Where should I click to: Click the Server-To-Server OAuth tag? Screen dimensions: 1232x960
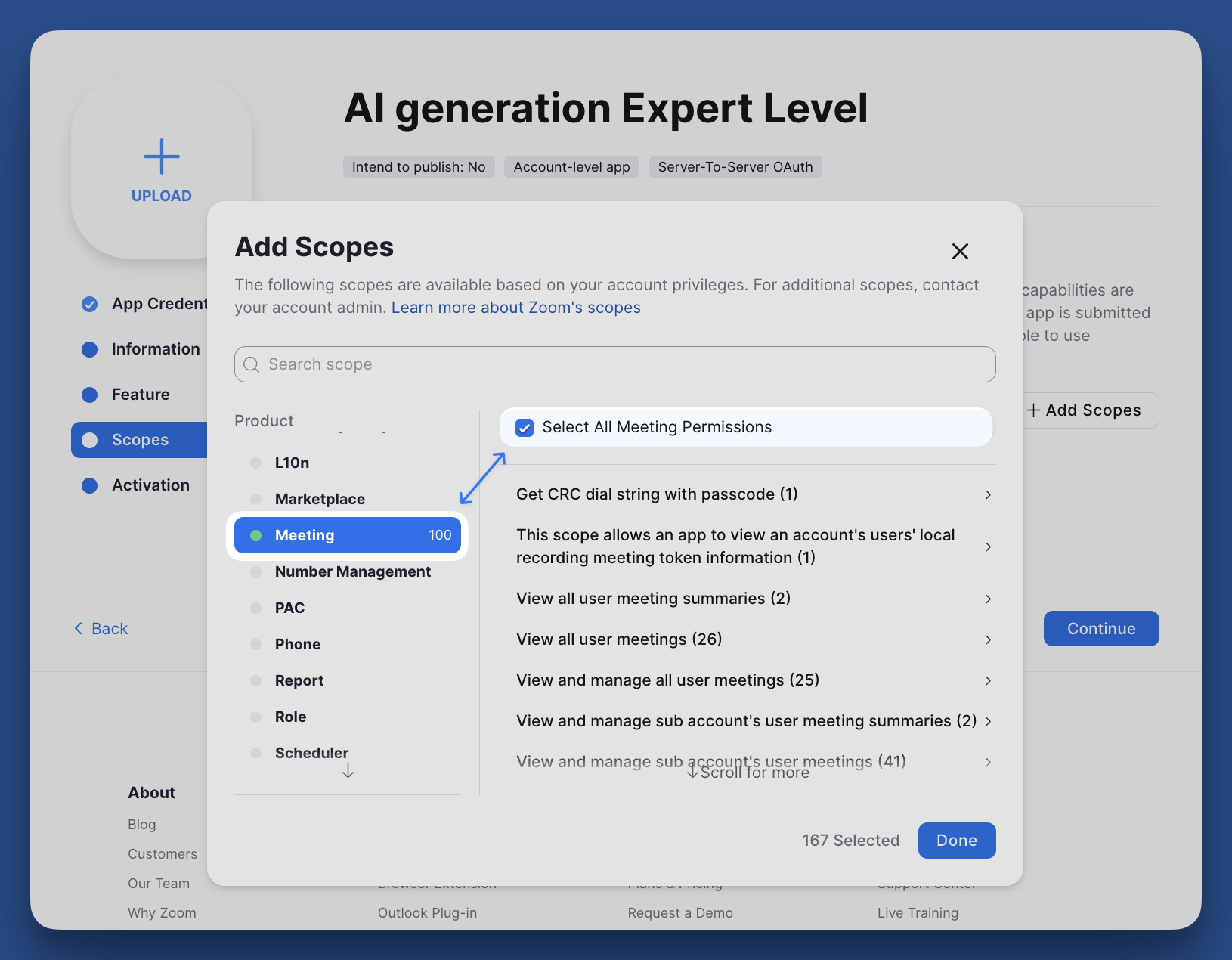pos(735,167)
